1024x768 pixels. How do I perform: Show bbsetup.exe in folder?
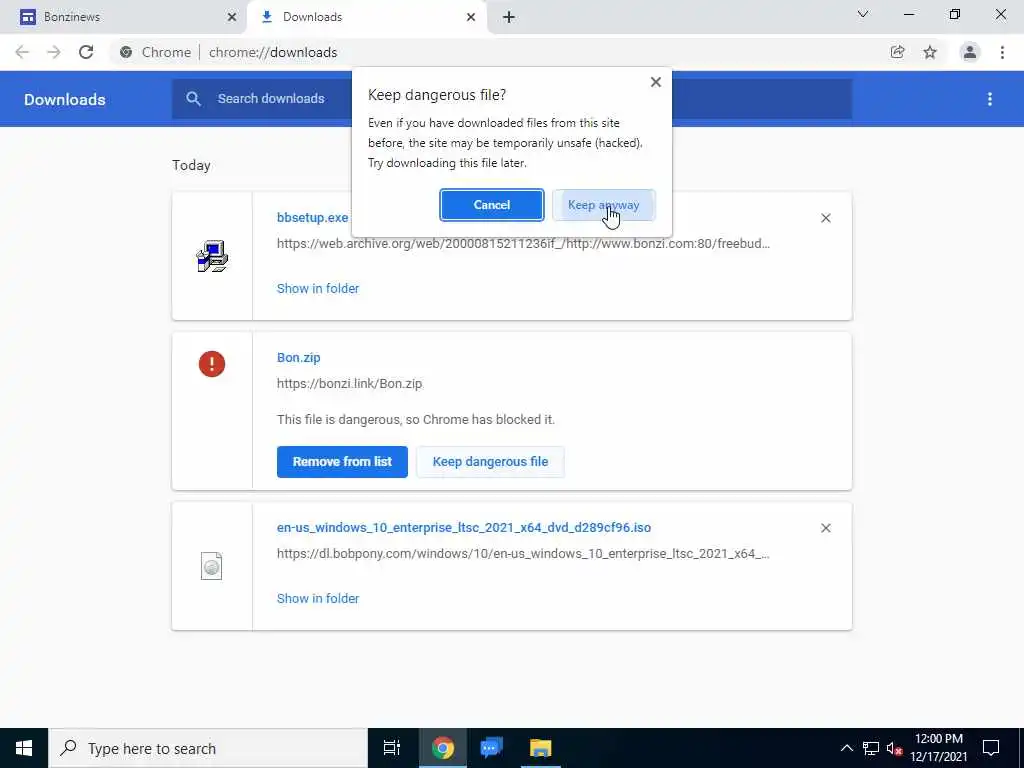click(x=318, y=289)
